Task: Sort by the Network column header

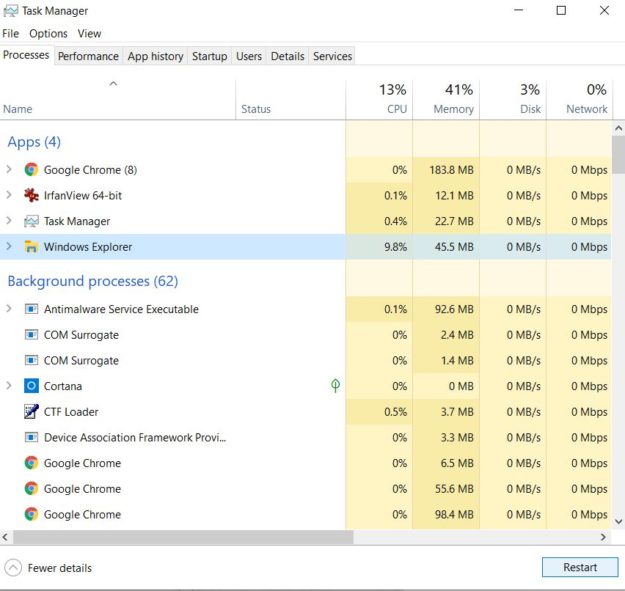Action: tap(580, 100)
